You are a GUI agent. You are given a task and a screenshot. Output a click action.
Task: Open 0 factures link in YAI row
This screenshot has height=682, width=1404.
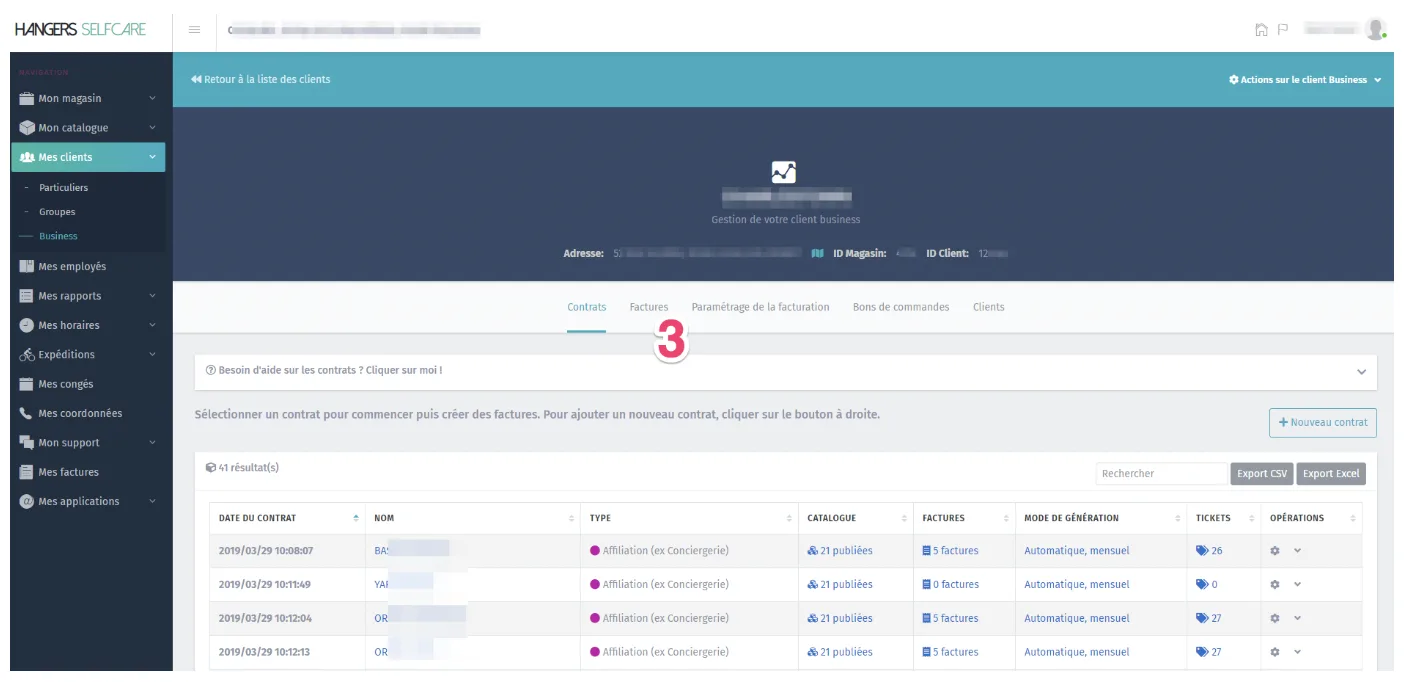click(x=950, y=585)
